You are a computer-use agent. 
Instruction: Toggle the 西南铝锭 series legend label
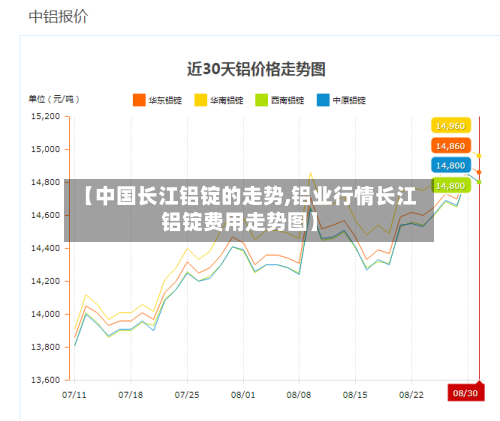(x=287, y=100)
